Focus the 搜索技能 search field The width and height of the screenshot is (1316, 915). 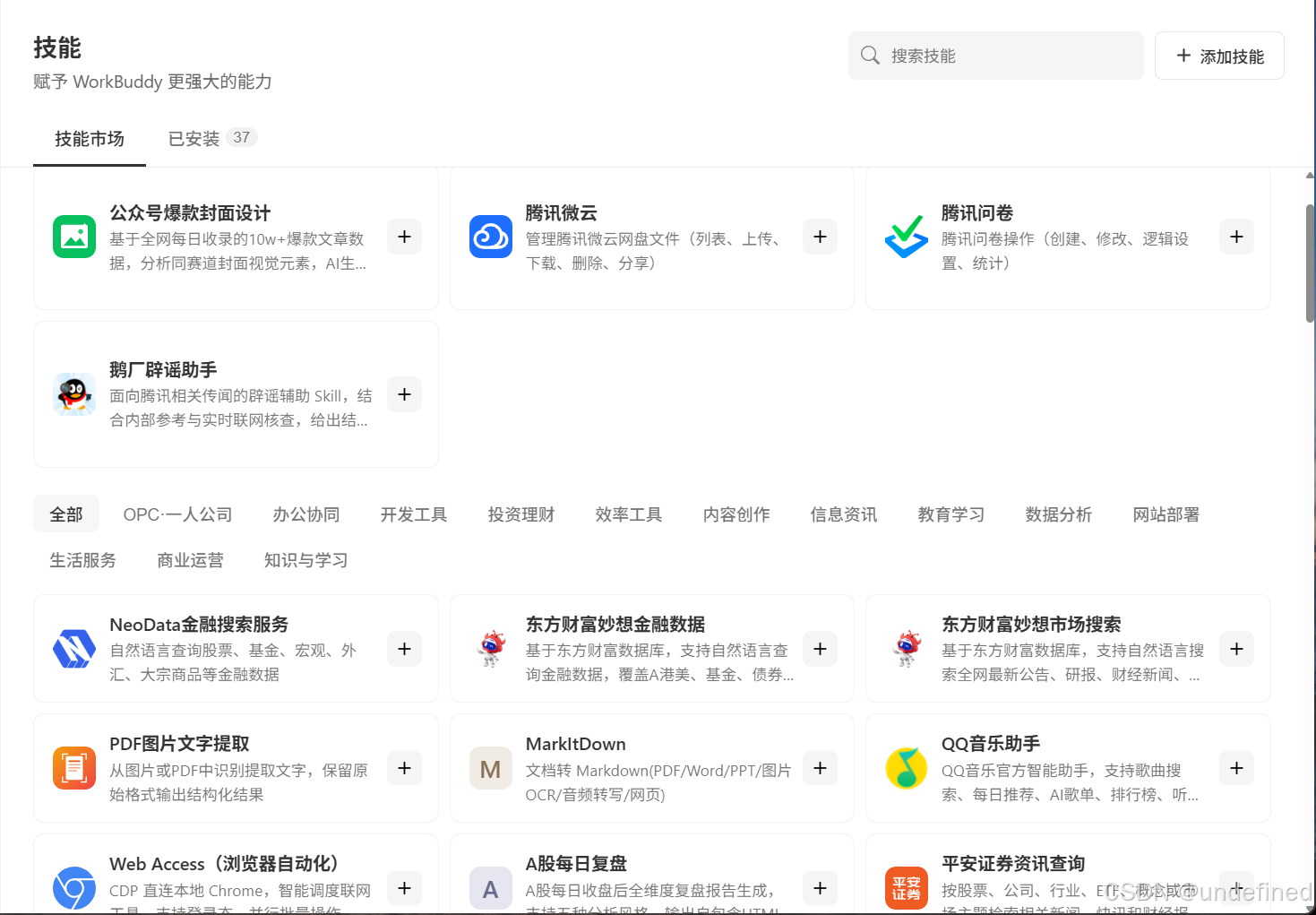(996, 56)
